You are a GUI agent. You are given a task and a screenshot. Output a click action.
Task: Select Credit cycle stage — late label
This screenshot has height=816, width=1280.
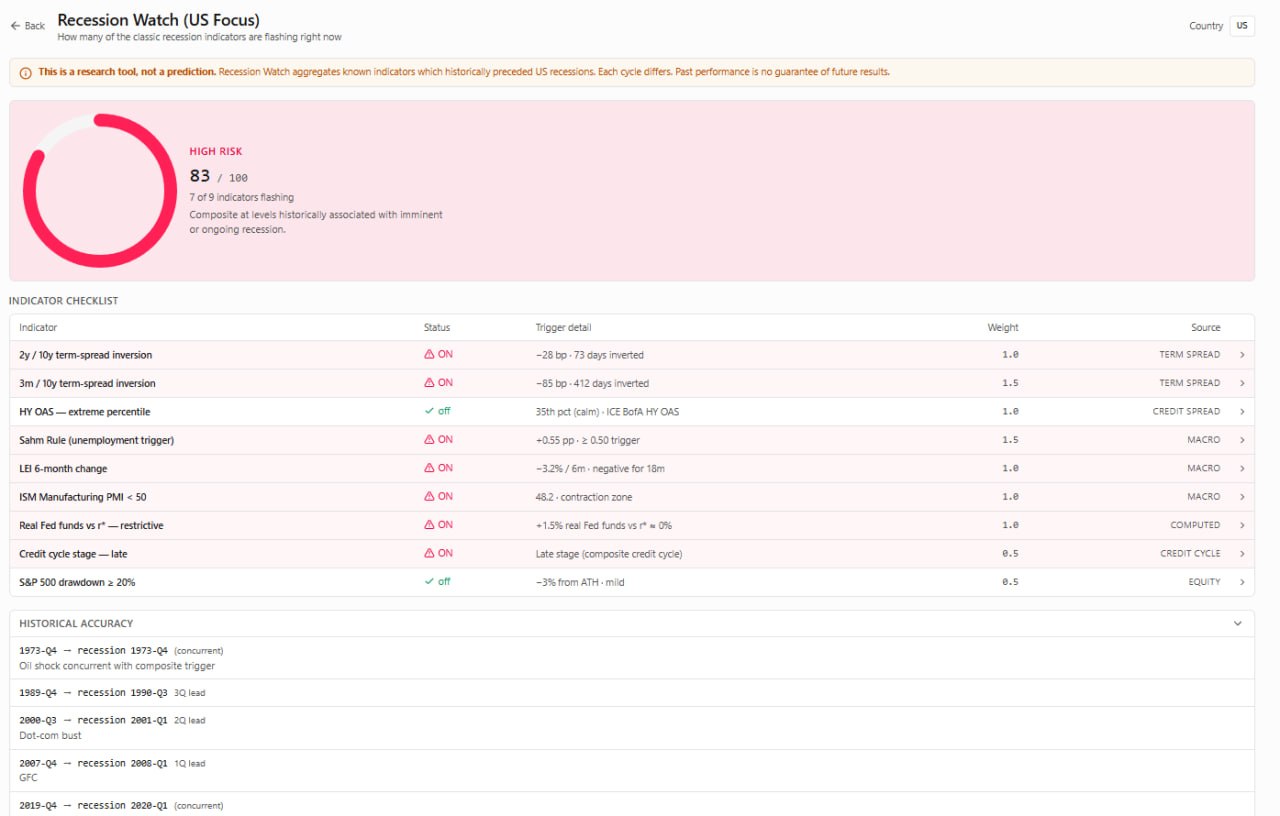coord(73,554)
